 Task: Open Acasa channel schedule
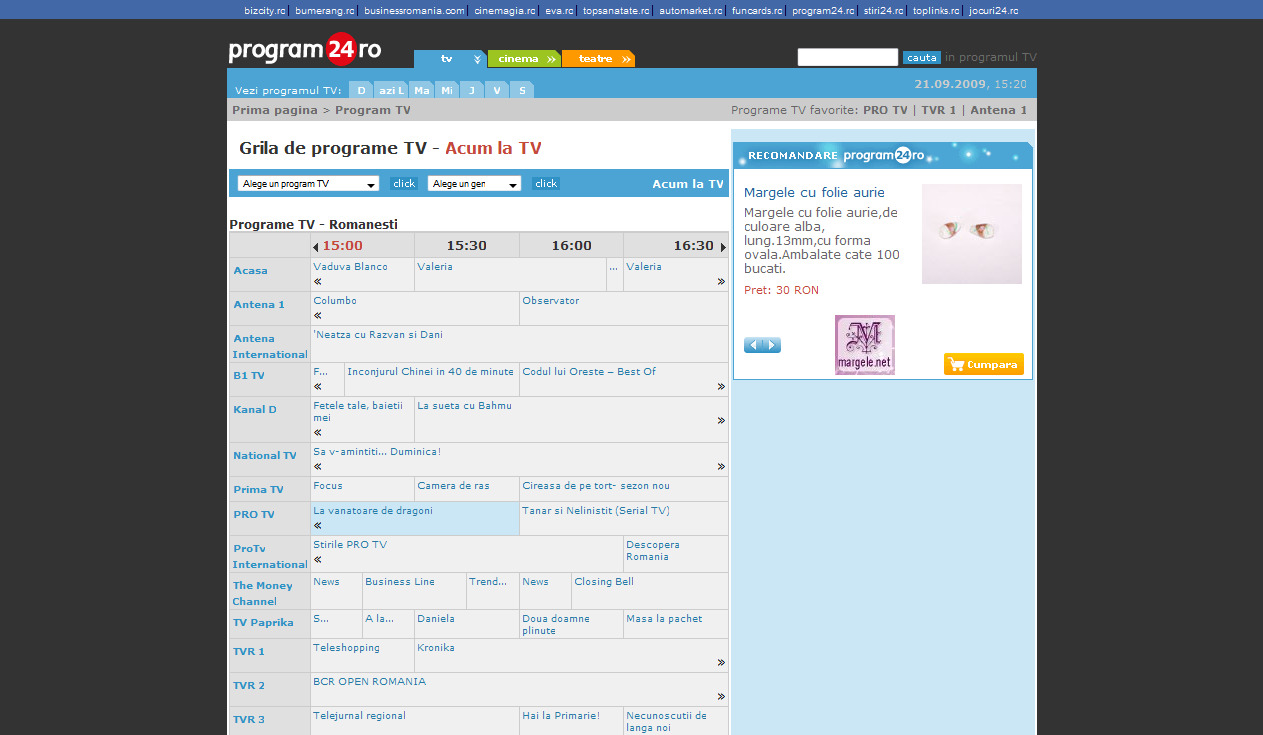(251, 271)
